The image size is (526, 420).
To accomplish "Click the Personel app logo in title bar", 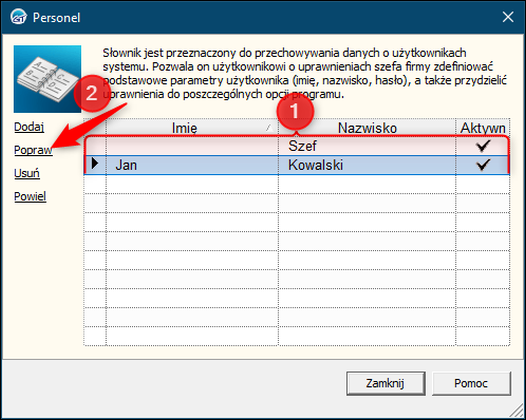I will (18, 17).
